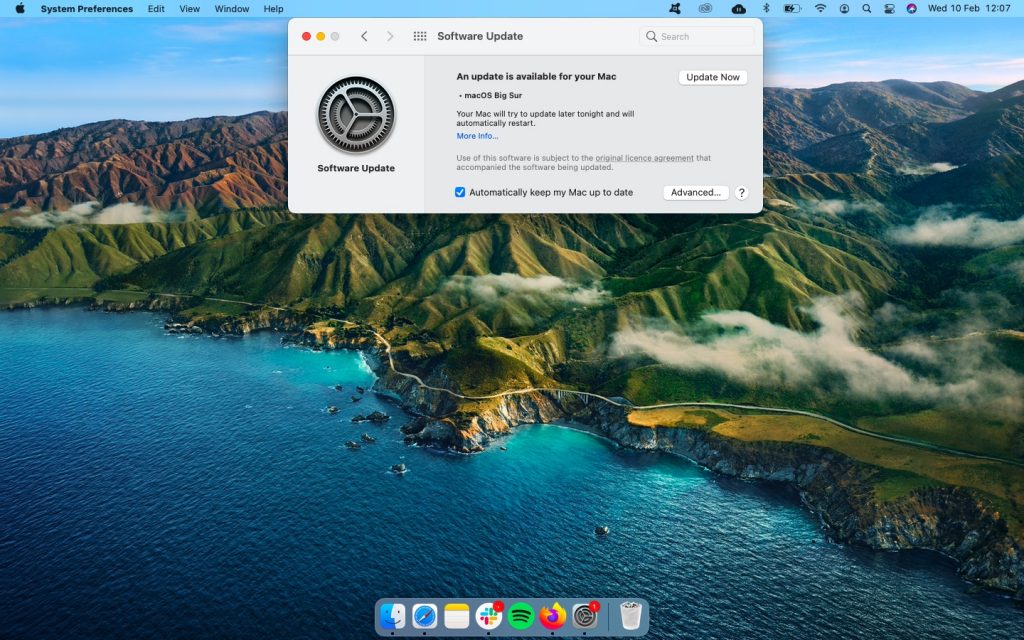This screenshot has width=1024, height=640.
Task: Open the battery status menu
Action: tap(792, 9)
